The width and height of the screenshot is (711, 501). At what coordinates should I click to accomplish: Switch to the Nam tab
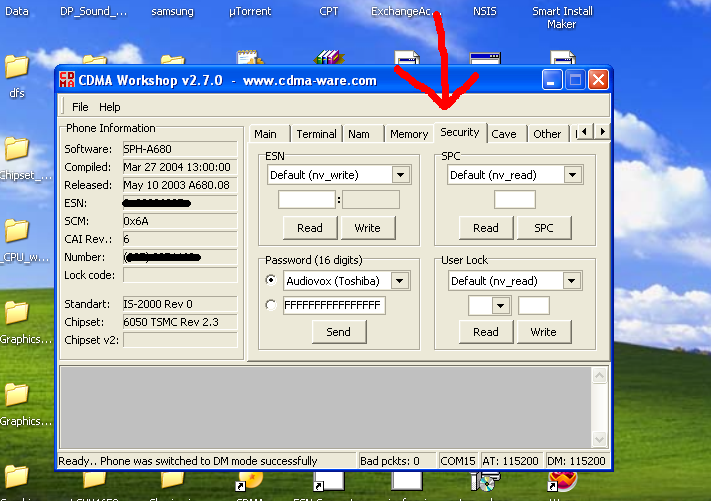(x=363, y=134)
